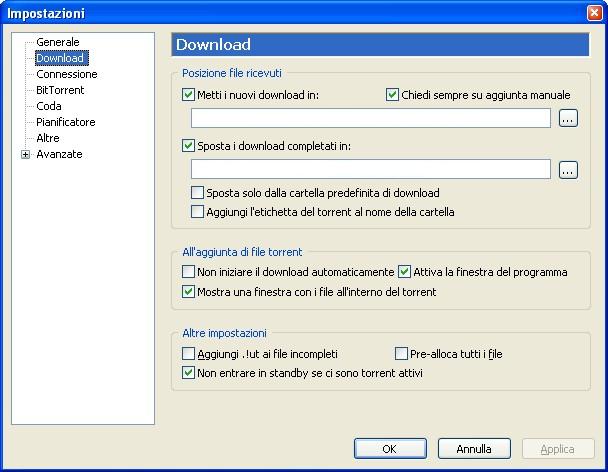Screen dimensions: 608x472
Task: Click Annulla to cancel changes
Action: [474, 448]
